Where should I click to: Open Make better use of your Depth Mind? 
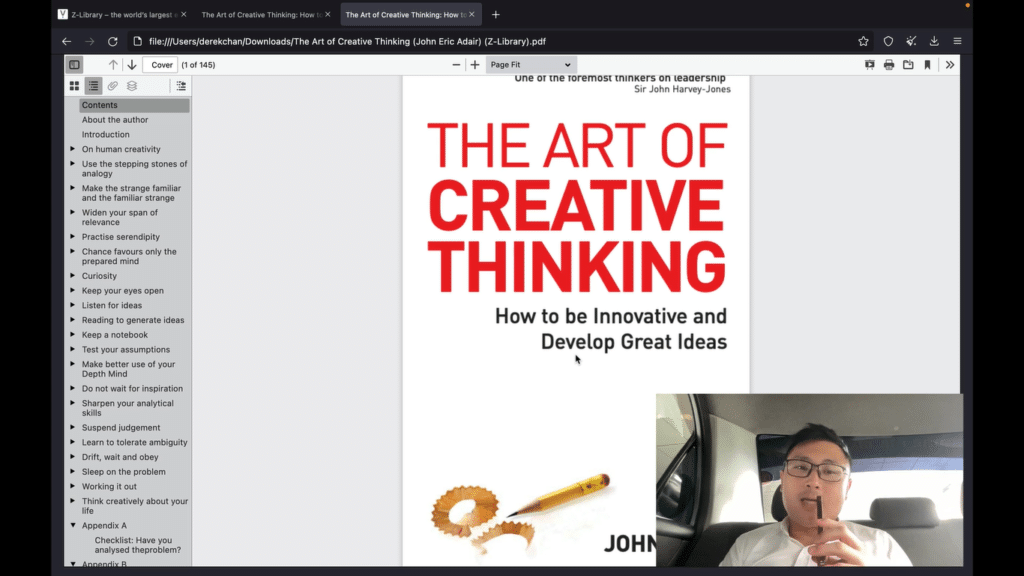click(129, 369)
